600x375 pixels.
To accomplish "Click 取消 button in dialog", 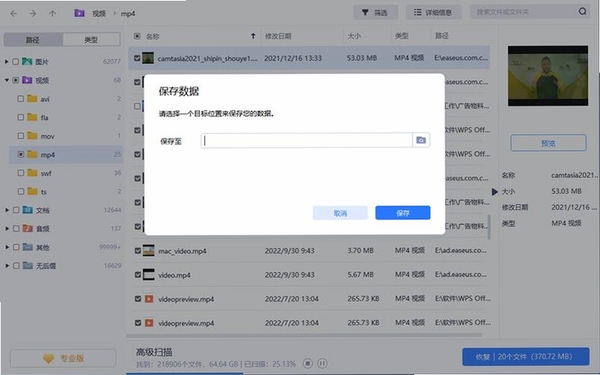I will tap(340, 213).
